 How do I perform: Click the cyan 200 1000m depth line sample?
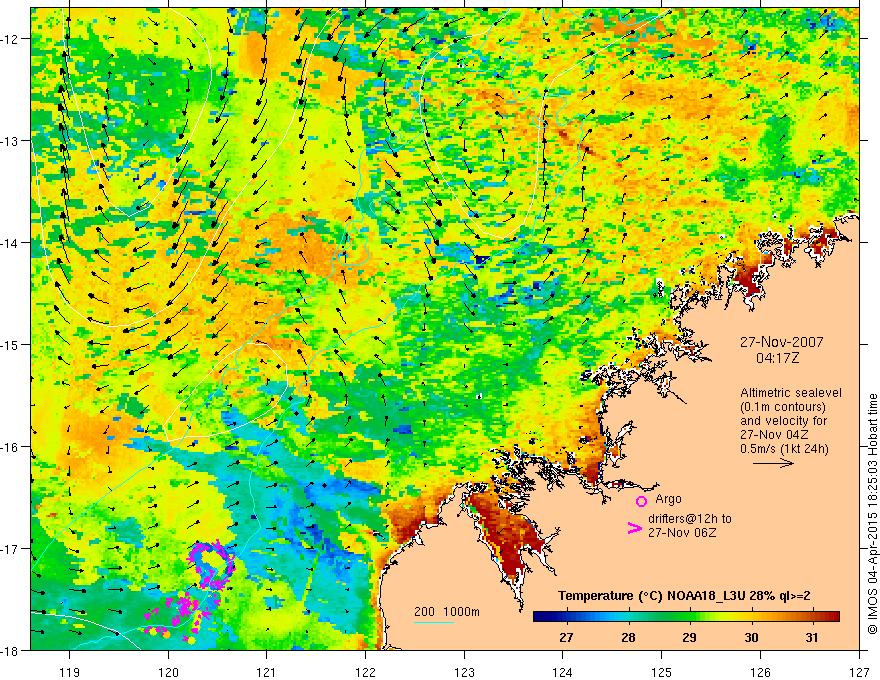pos(434,622)
